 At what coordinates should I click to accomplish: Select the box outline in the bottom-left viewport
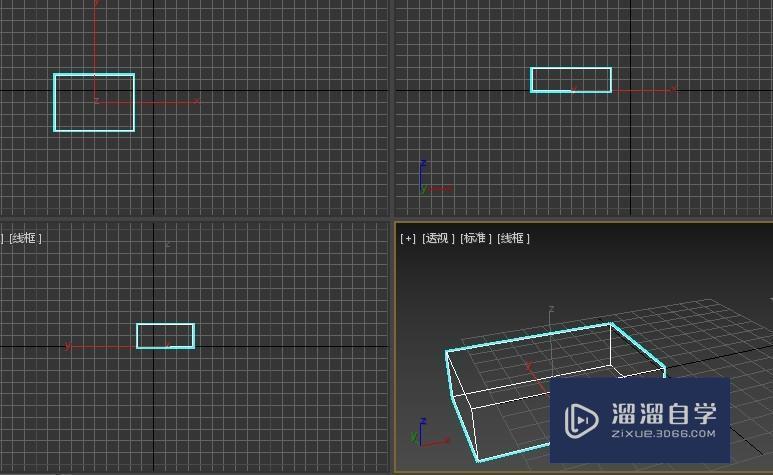(165, 336)
